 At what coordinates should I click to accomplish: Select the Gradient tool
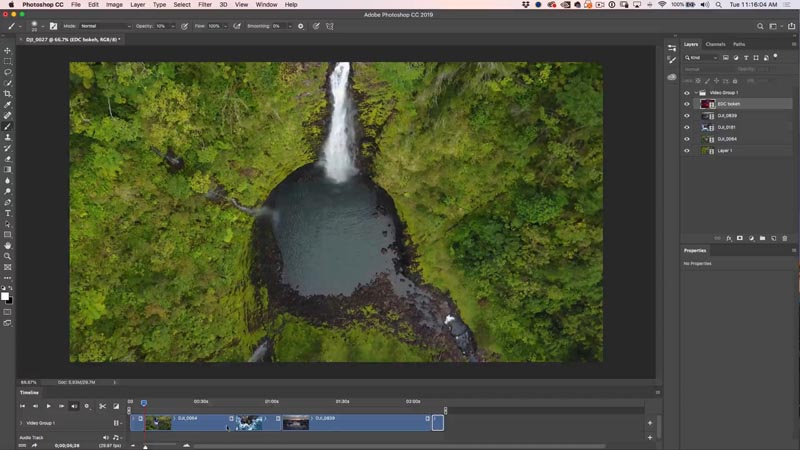tap(8, 170)
